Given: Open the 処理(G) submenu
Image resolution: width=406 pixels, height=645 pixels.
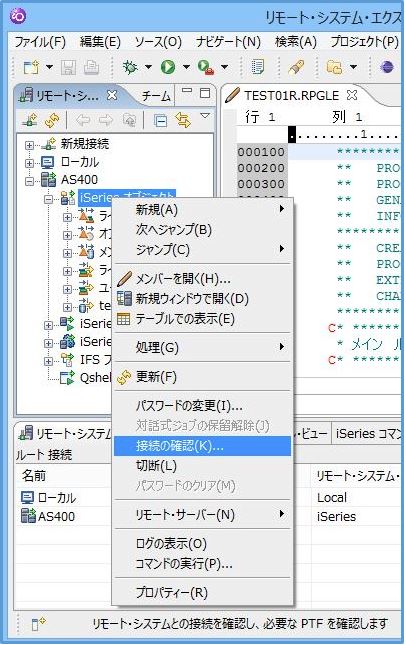Looking at the screenshot, I should [x=202, y=348].
